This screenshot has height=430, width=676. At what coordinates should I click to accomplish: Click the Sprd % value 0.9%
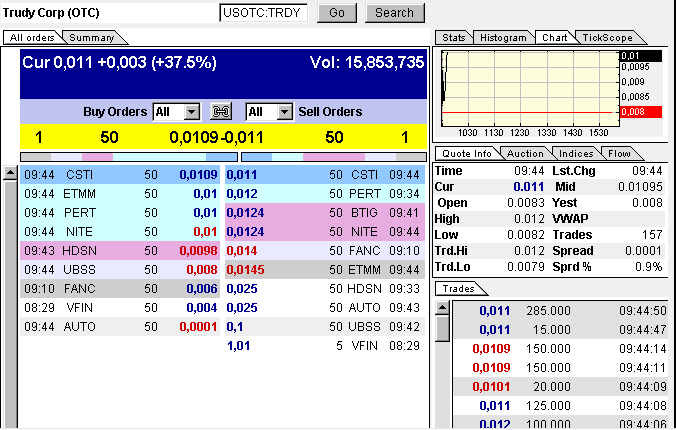pyautogui.click(x=648, y=267)
